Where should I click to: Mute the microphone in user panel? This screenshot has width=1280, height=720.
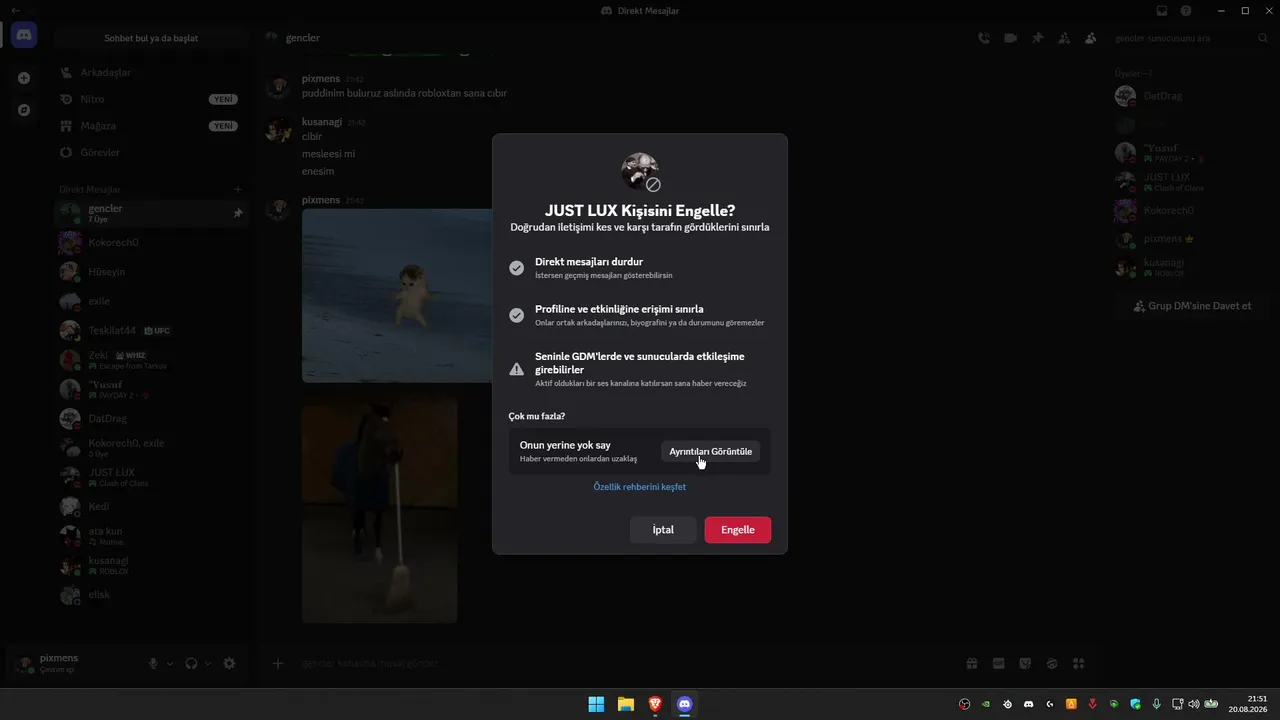pos(154,663)
